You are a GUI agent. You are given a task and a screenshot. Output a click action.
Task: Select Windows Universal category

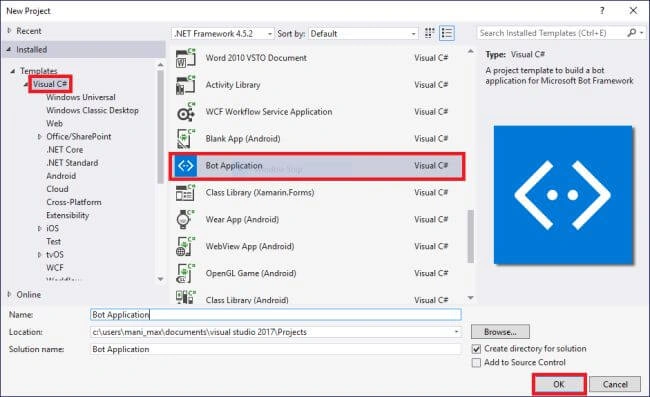coord(81,97)
